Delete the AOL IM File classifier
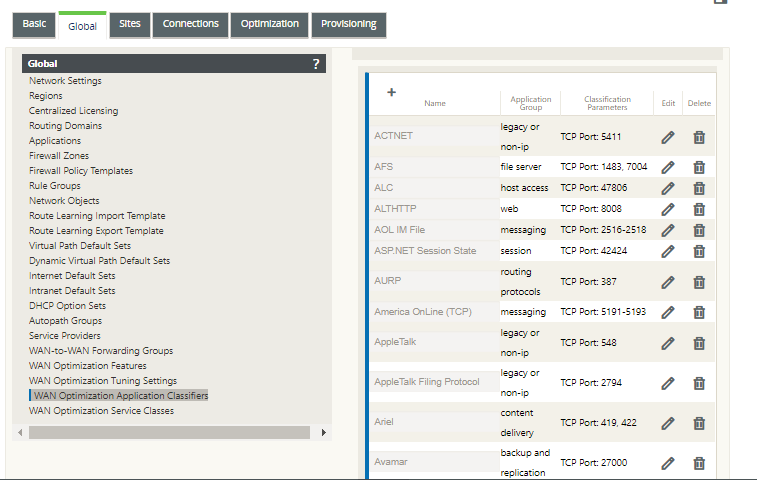The image size is (757, 480). [x=699, y=230]
